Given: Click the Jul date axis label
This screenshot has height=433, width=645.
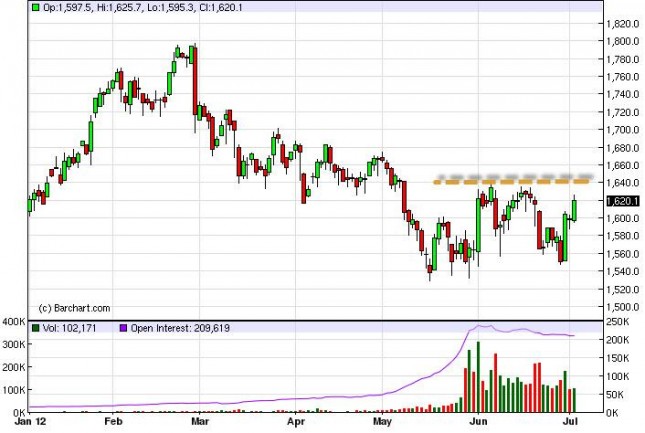Looking at the screenshot, I should [570, 421].
